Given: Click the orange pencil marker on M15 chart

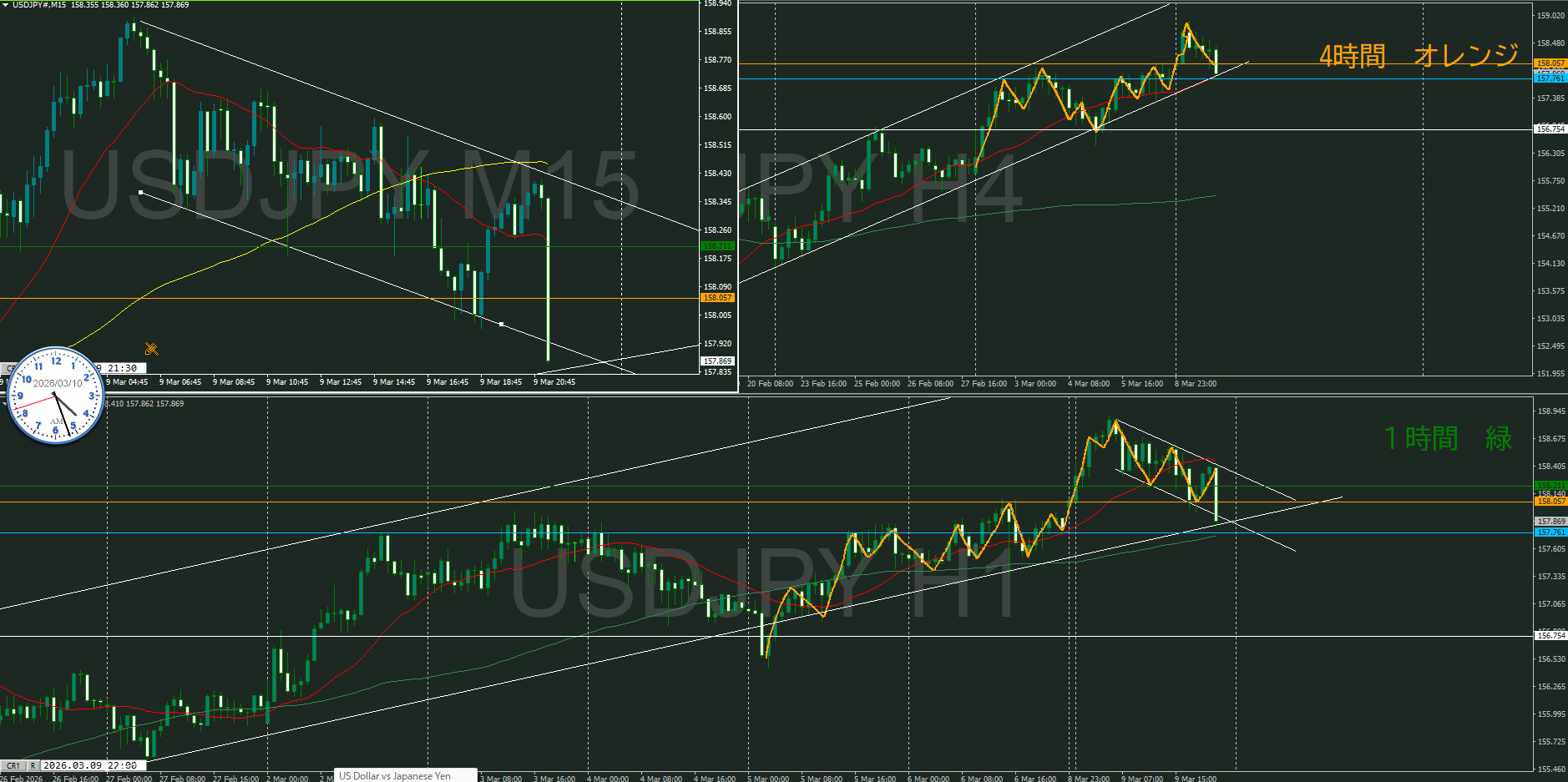Looking at the screenshot, I should (151, 349).
